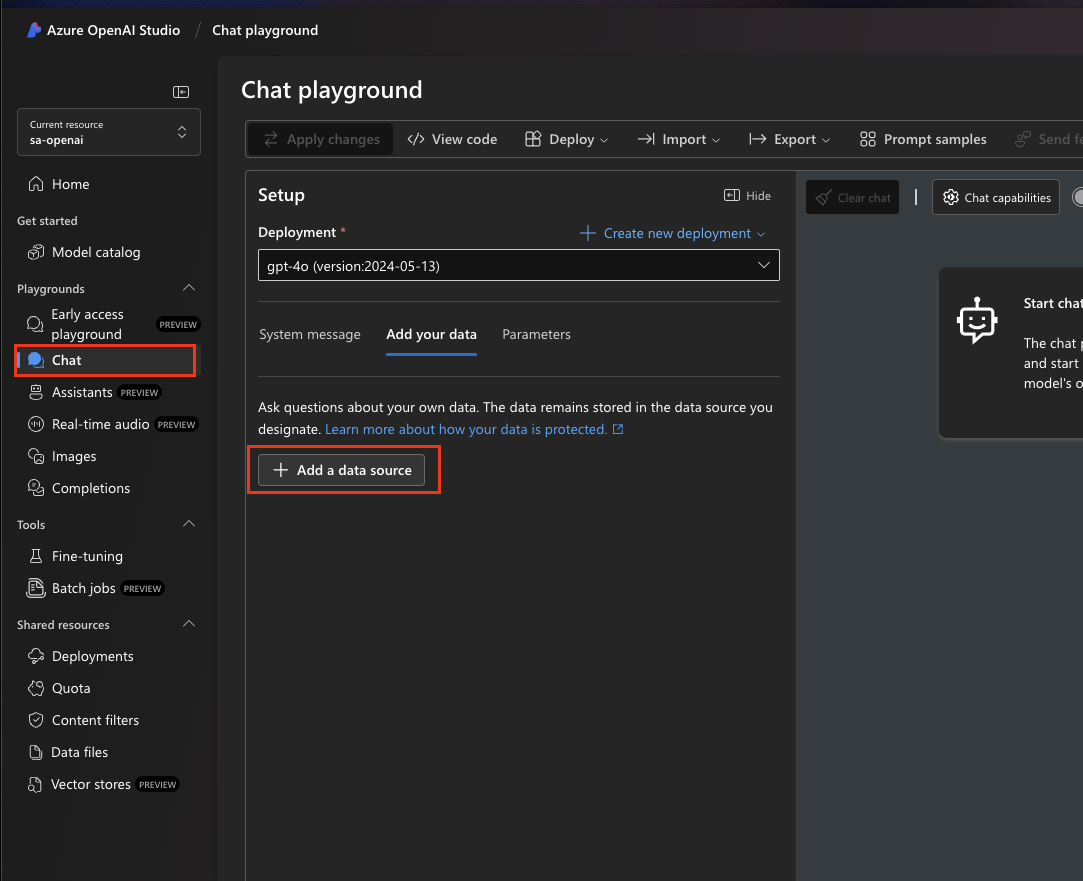The width and height of the screenshot is (1083, 881).
Task: Open the gpt-4o deployment combo box
Action: coord(519,265)
